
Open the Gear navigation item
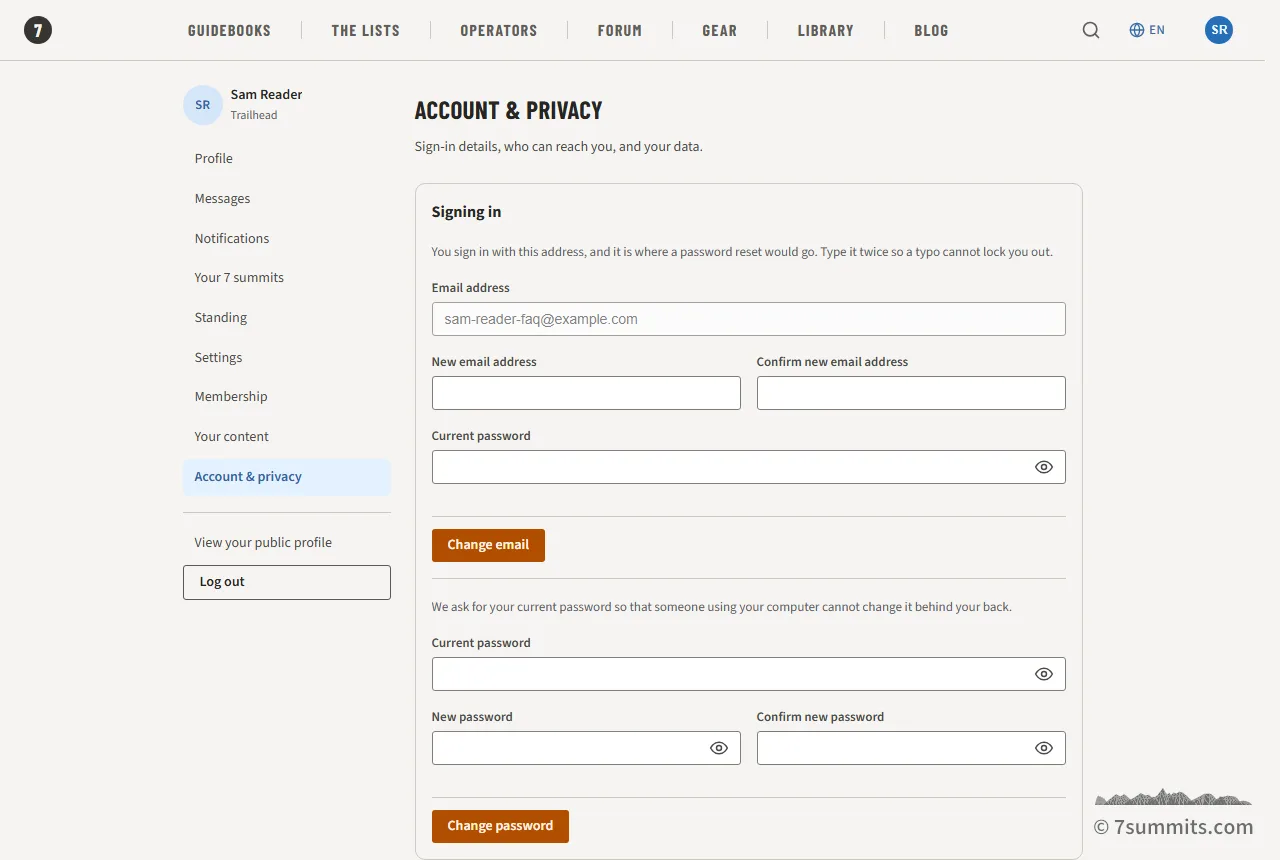pyautogui.click(x=720, y=30)
